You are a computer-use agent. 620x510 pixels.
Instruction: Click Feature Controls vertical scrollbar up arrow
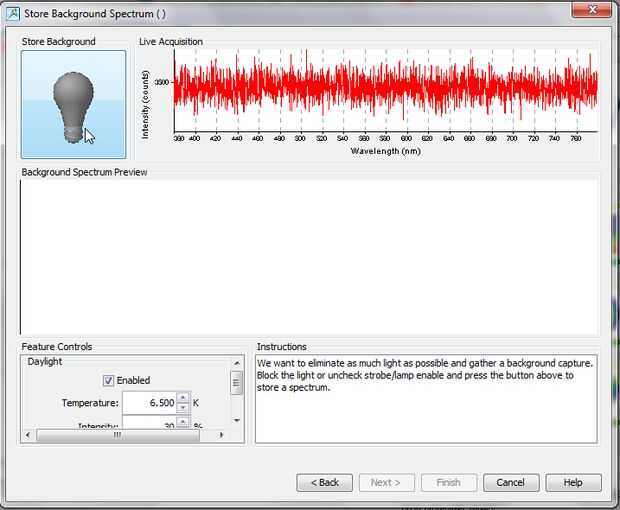tap(237, 363)
